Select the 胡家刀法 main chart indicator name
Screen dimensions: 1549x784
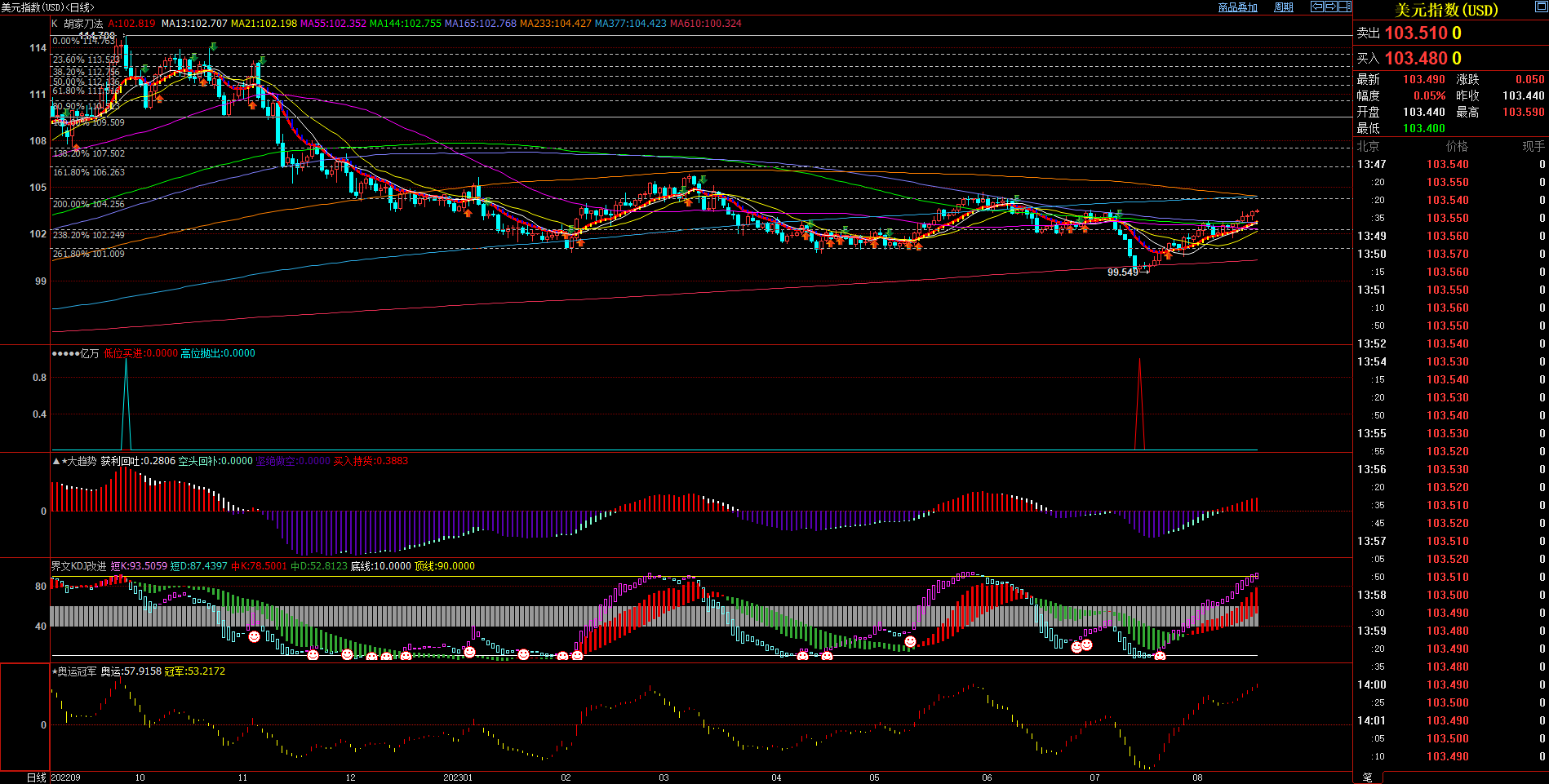pos(83,24)
